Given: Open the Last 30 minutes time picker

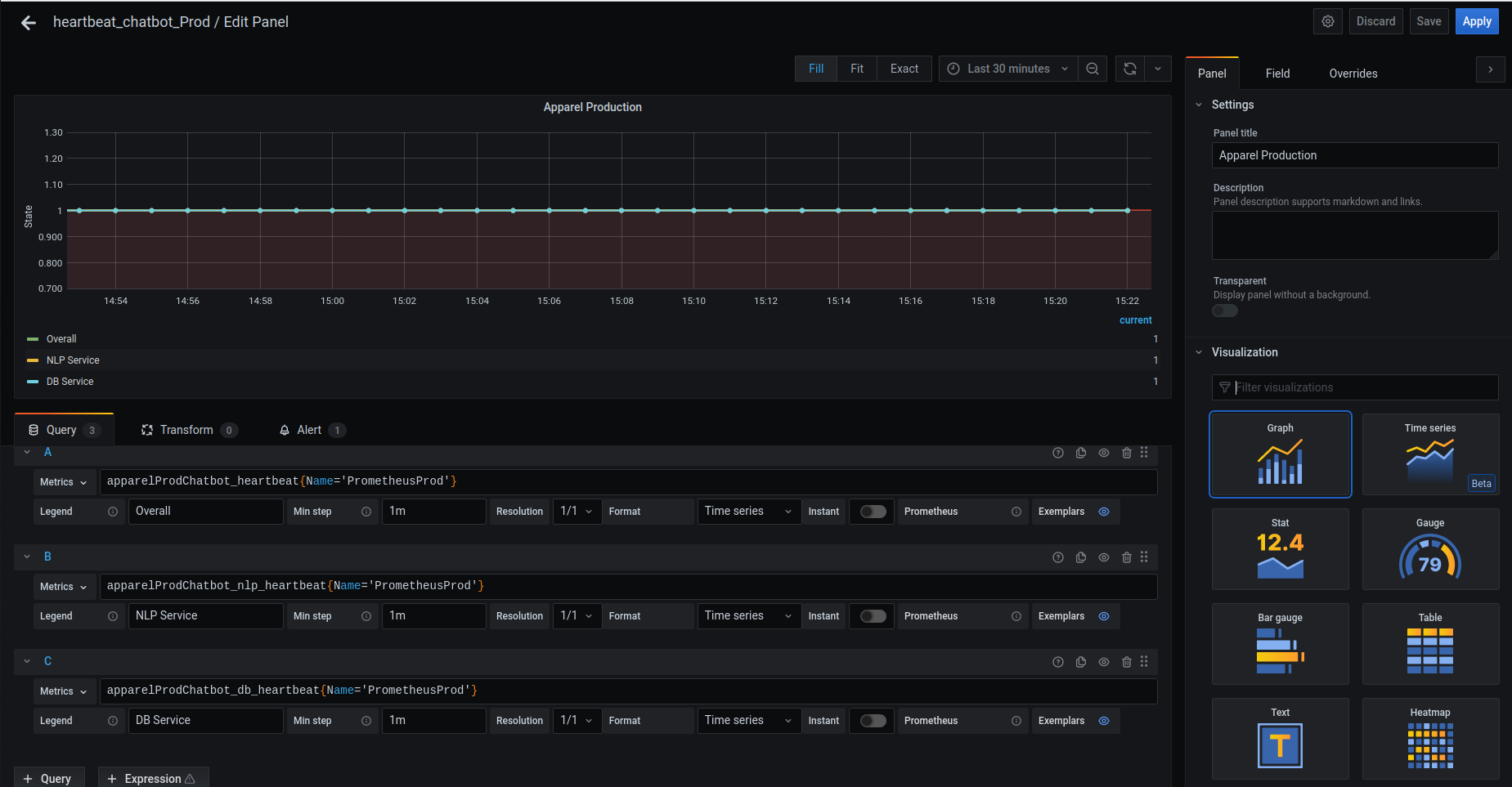Looking at the screenshot, I should pyautogui.click(x=1008, y=69).
